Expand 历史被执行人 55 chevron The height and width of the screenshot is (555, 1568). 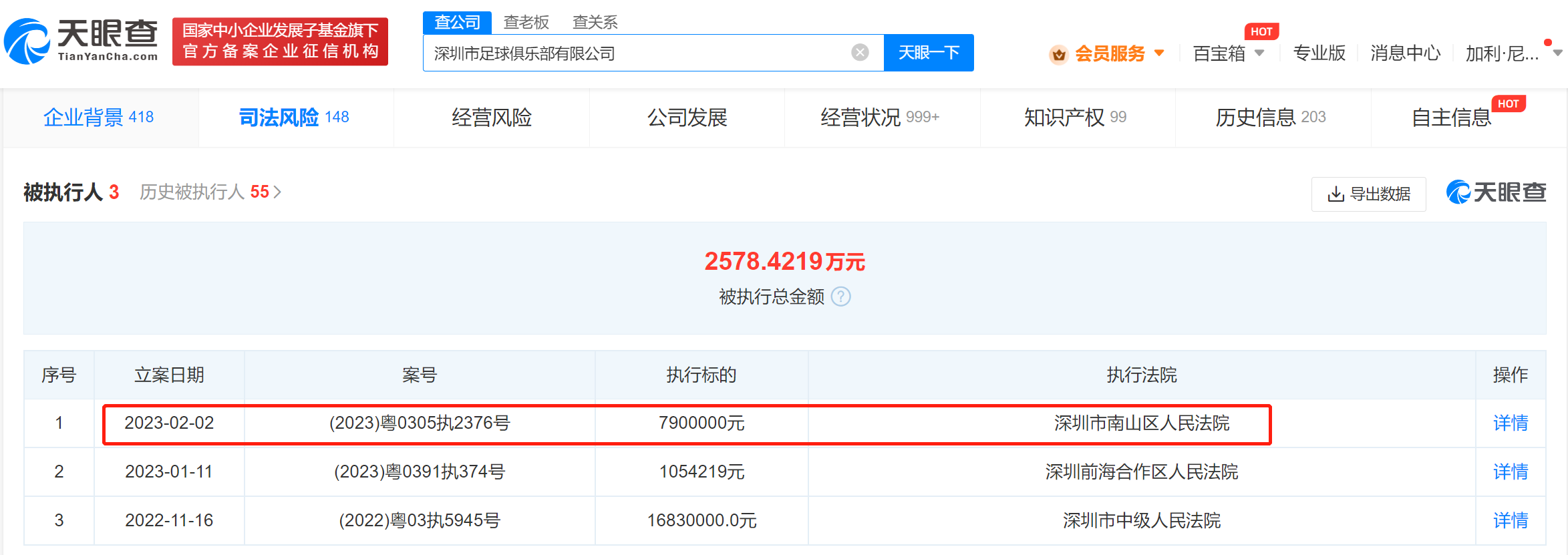277,192
